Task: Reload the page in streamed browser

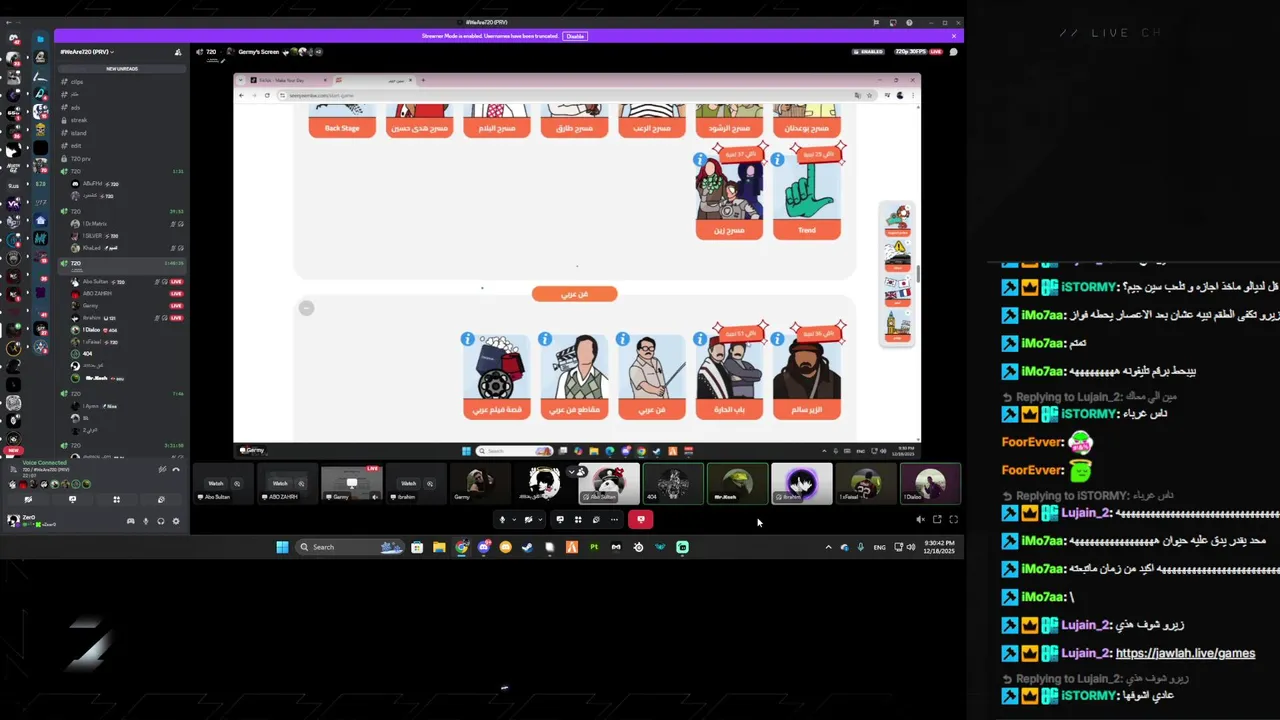Action: [267, 95]
